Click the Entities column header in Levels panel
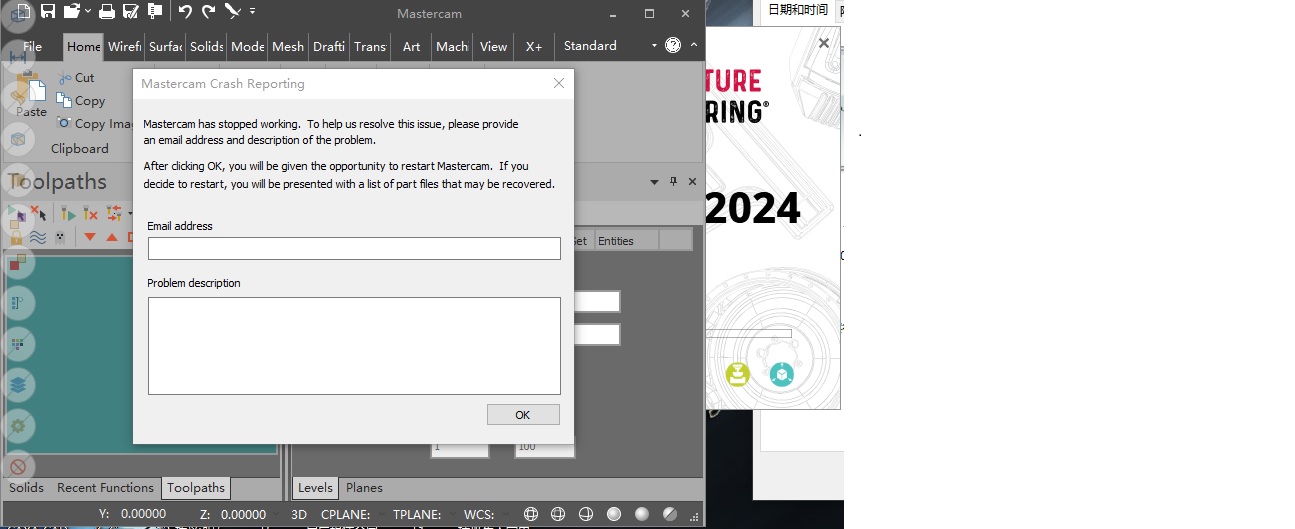The width and height of the screenshot is (1295, 529). [626, 240]
